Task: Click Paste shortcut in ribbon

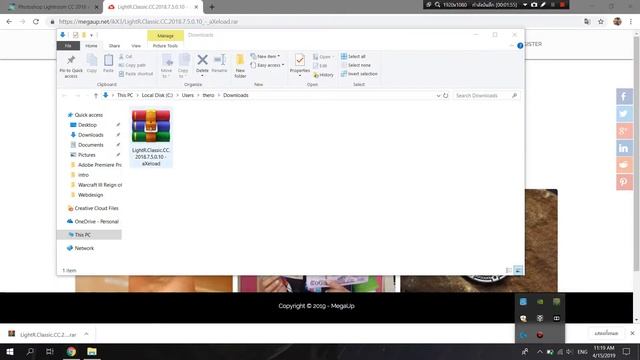Action: [136, 74]
